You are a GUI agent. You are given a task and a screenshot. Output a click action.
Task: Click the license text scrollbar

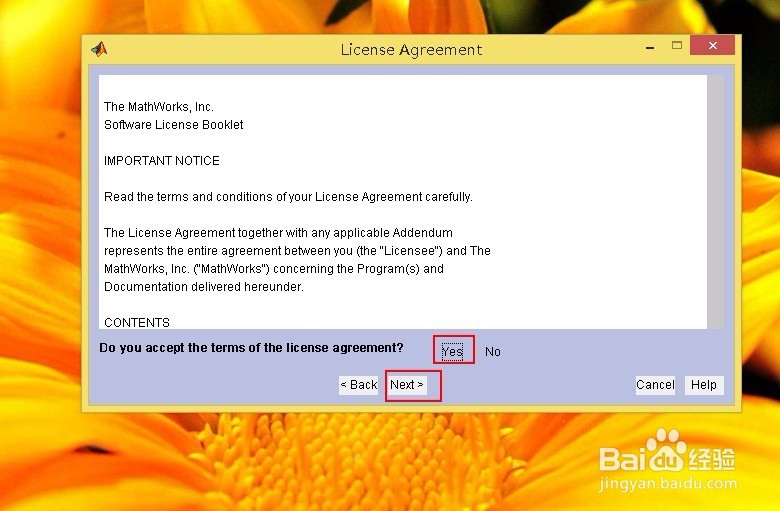[715, 202]
